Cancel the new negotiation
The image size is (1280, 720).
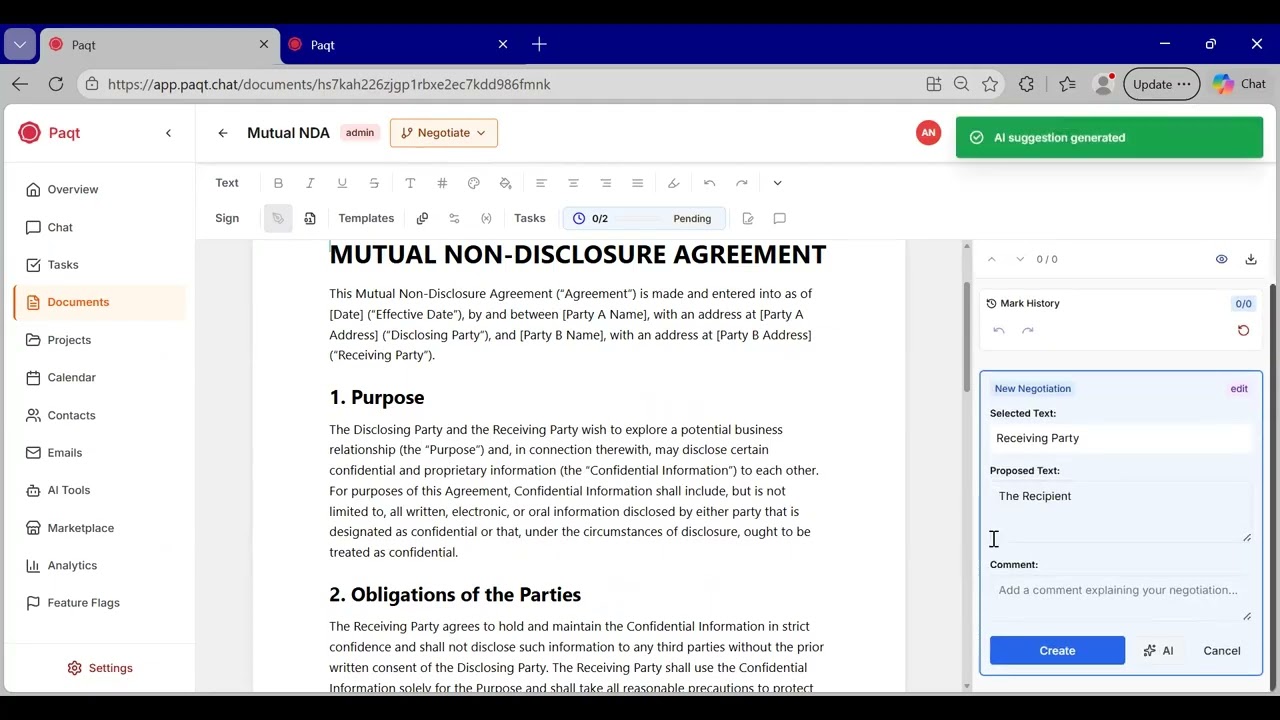1222,650
